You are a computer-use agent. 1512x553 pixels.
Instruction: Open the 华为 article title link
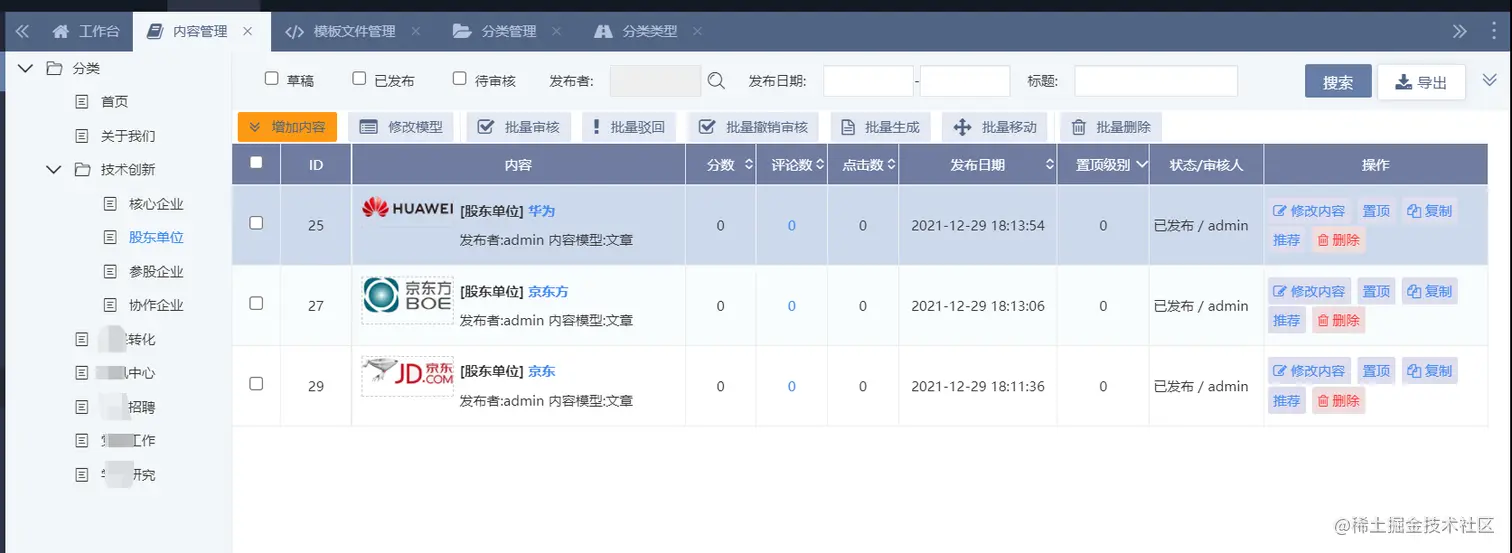[541, 211]
